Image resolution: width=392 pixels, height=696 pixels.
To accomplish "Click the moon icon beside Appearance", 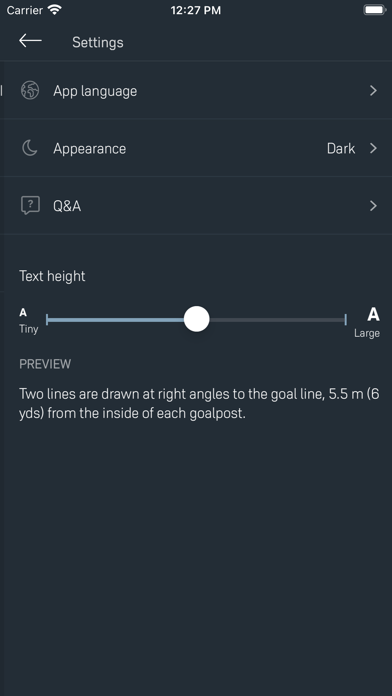I will (x=30, y=148).
